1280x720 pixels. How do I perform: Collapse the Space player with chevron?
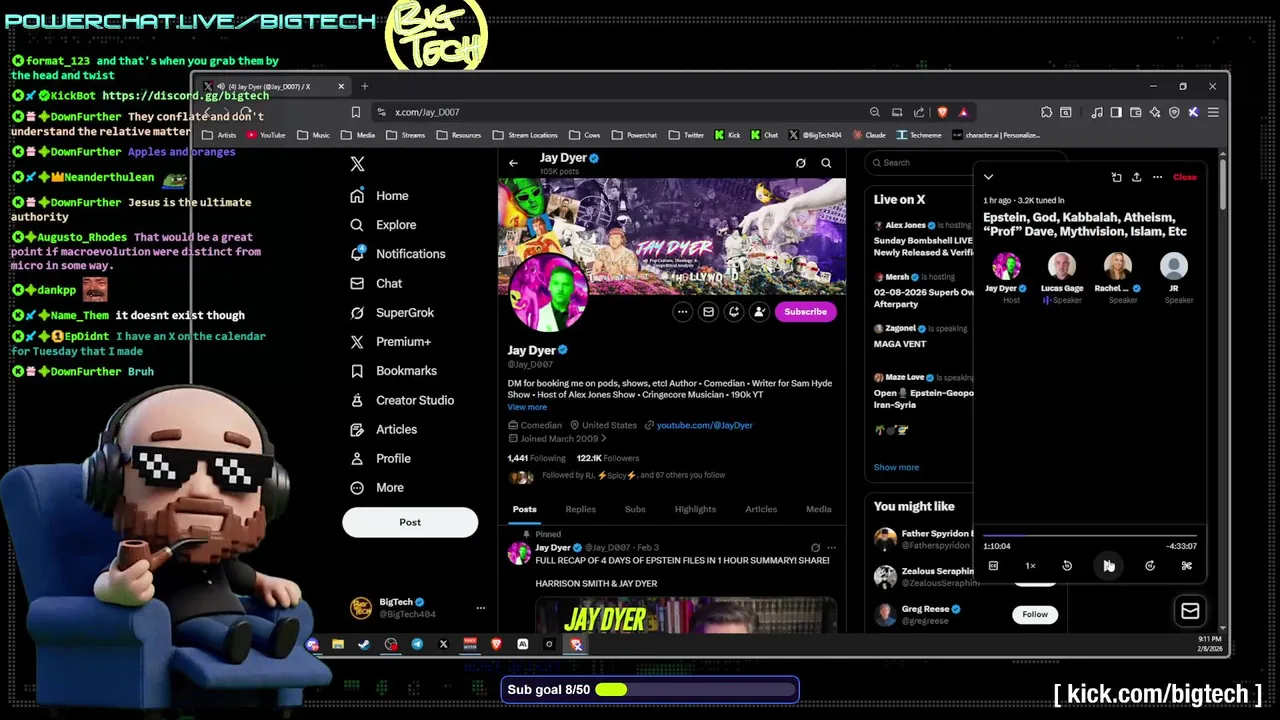point(988,177)
